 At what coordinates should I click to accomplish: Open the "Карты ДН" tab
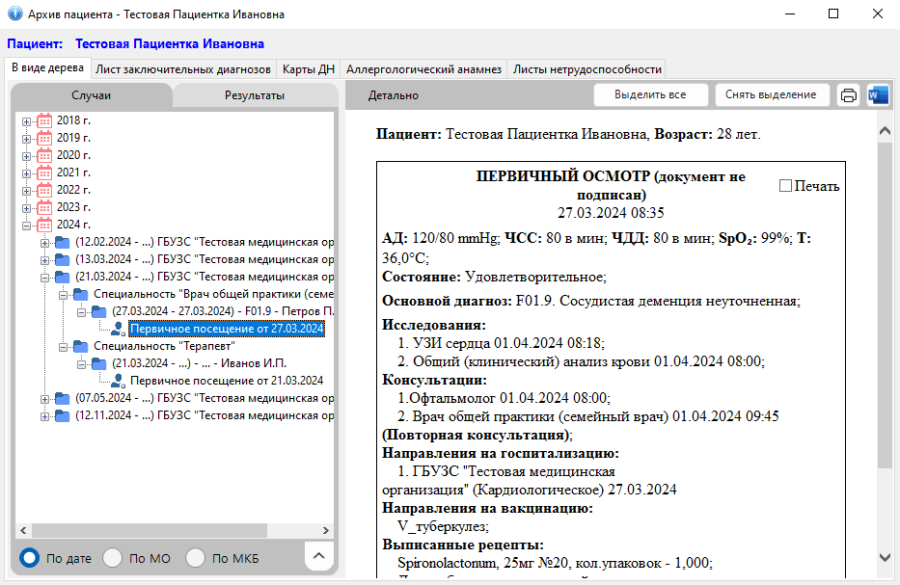pos(308,69)
